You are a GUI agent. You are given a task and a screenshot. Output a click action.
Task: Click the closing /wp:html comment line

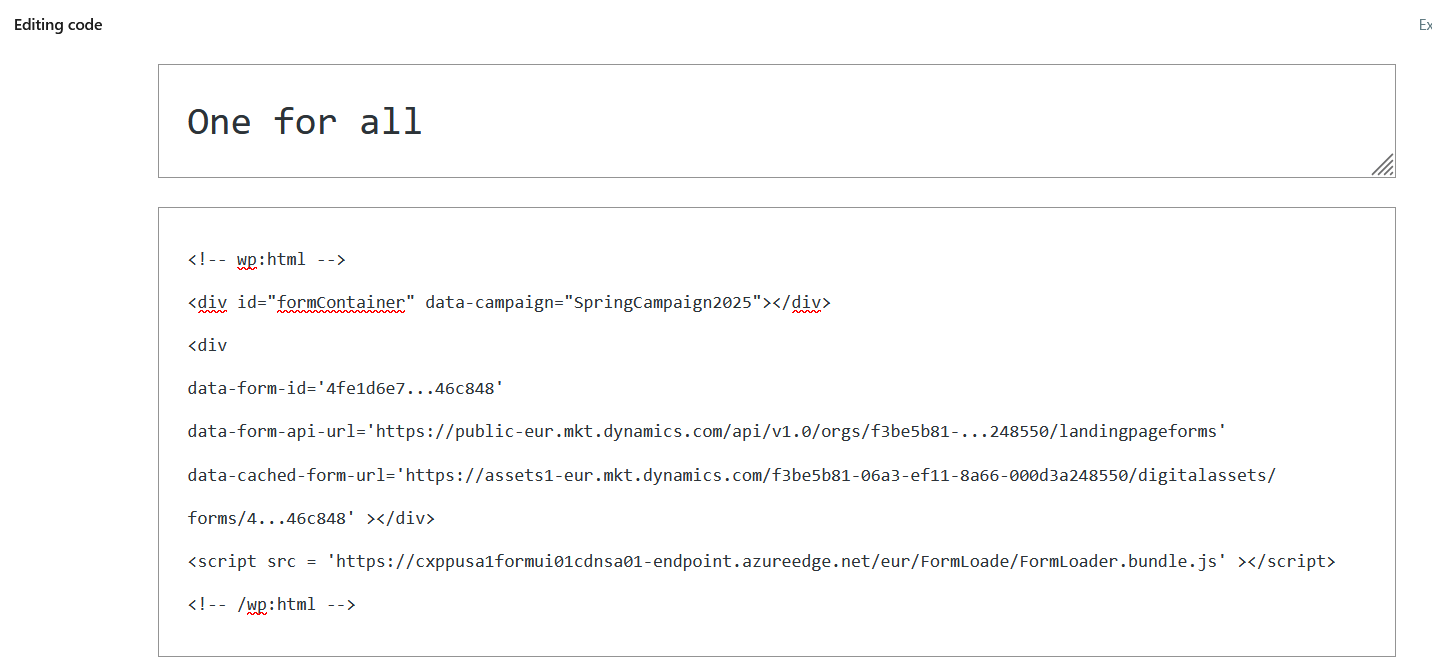point(270,603)
